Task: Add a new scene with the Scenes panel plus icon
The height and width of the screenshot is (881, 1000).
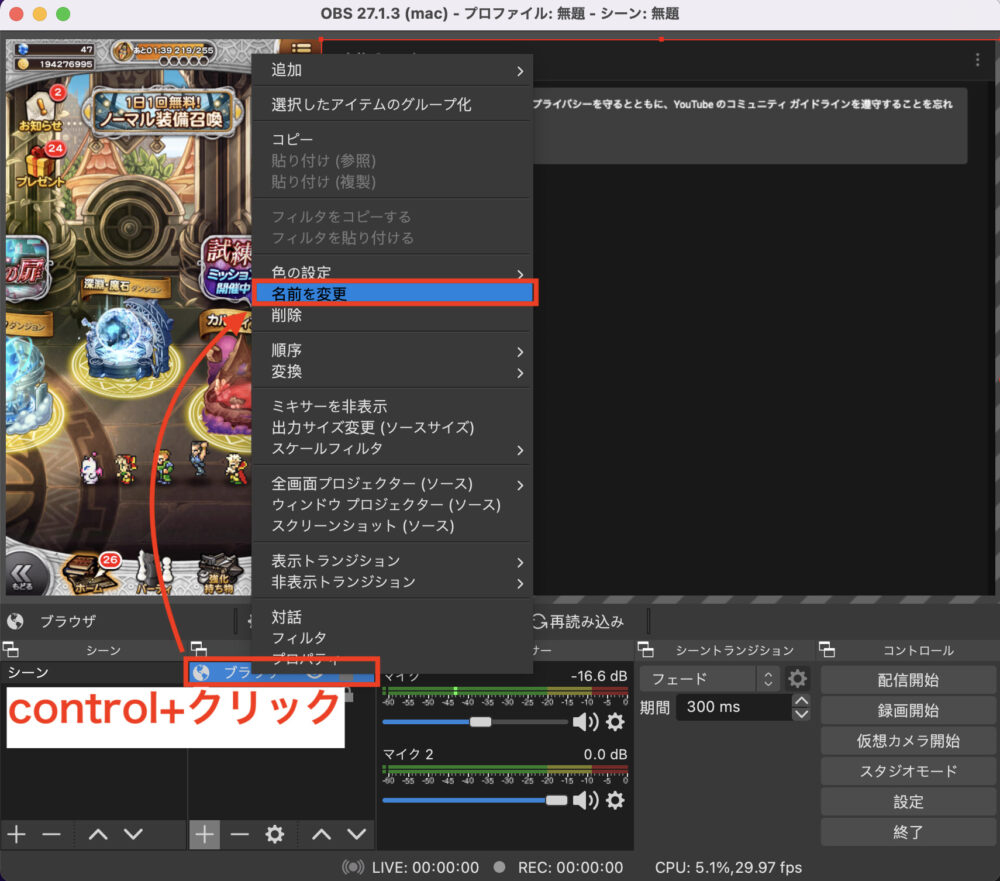Action: (x=17, y=834)
